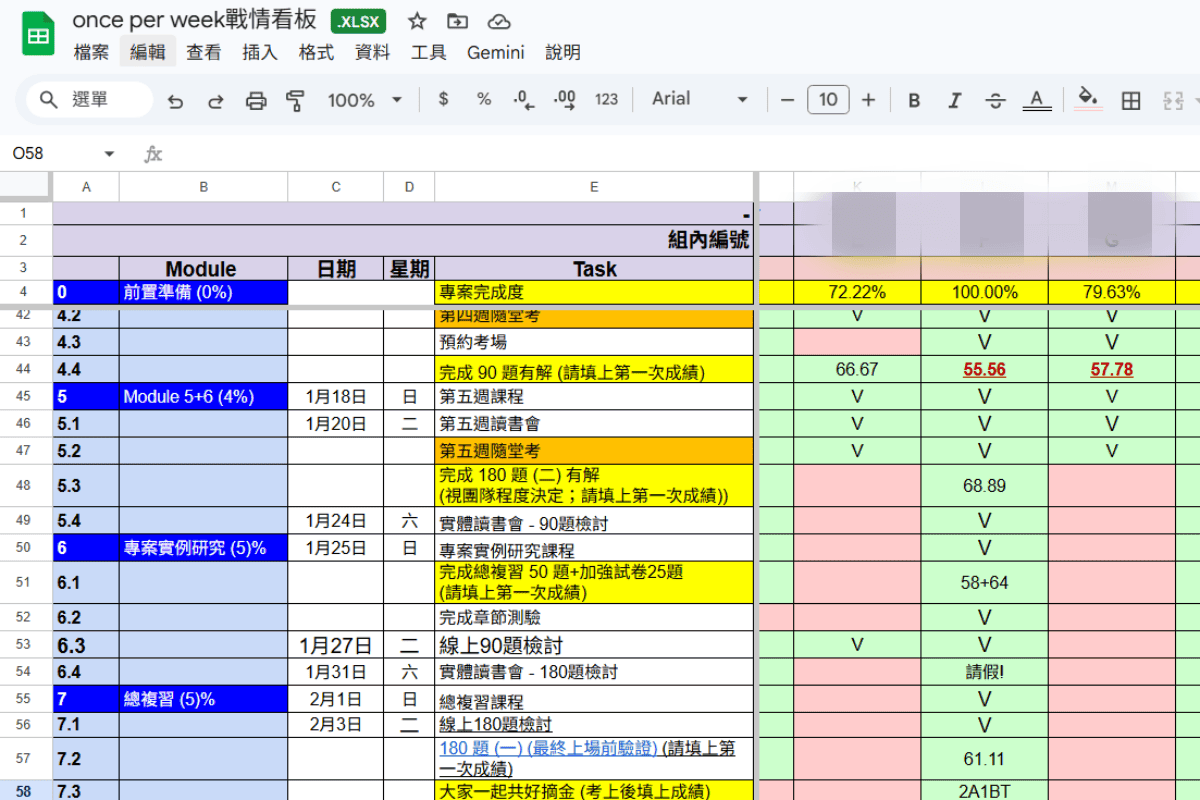This screenshot has height=800, width=1200.
Task: Select the 專案實例研究 (5)% cell
Action: 203,548
